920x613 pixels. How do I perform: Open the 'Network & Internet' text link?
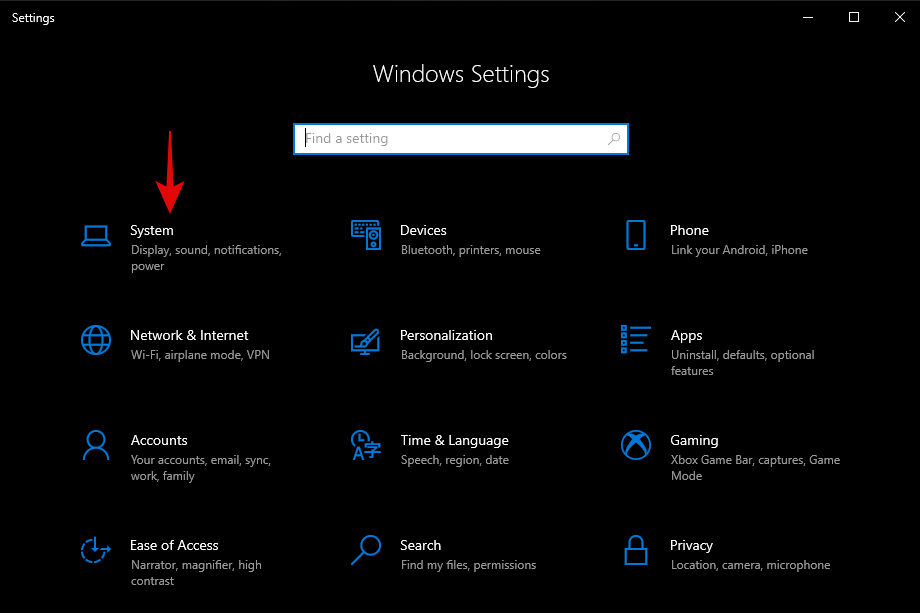189,335
